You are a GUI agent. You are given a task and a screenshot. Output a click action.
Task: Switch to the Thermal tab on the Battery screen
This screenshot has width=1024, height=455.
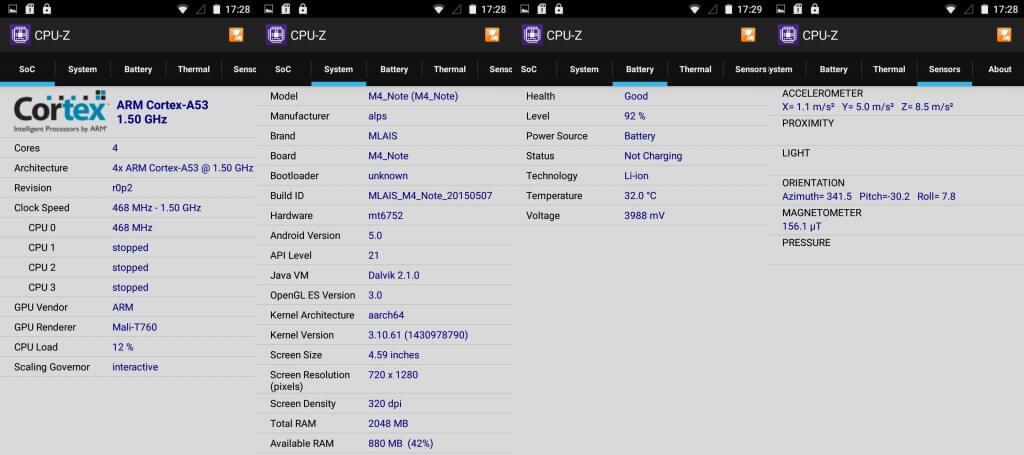point(695,69)
